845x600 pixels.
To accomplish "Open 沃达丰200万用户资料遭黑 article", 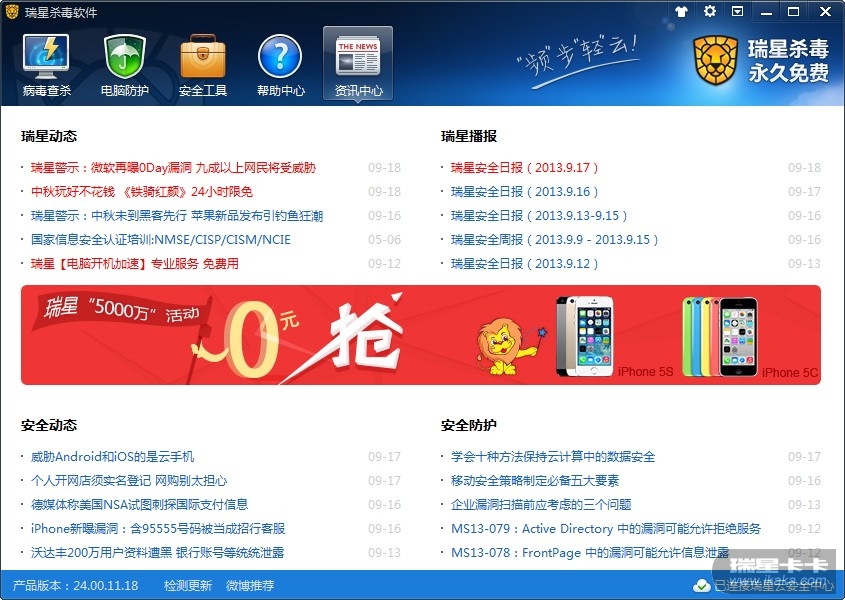I will point(157,553).
